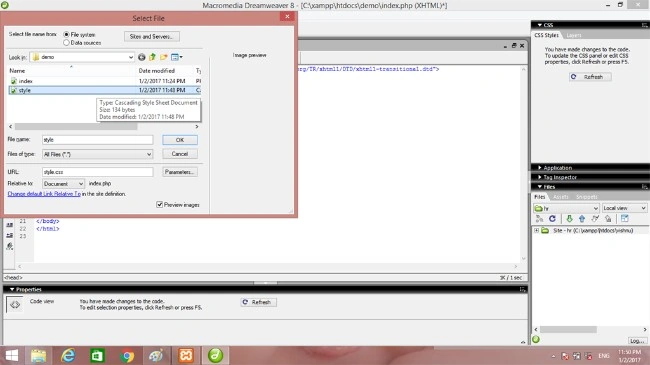
Task: Expand the Files panel to show sites
Action: coord(624,219)
